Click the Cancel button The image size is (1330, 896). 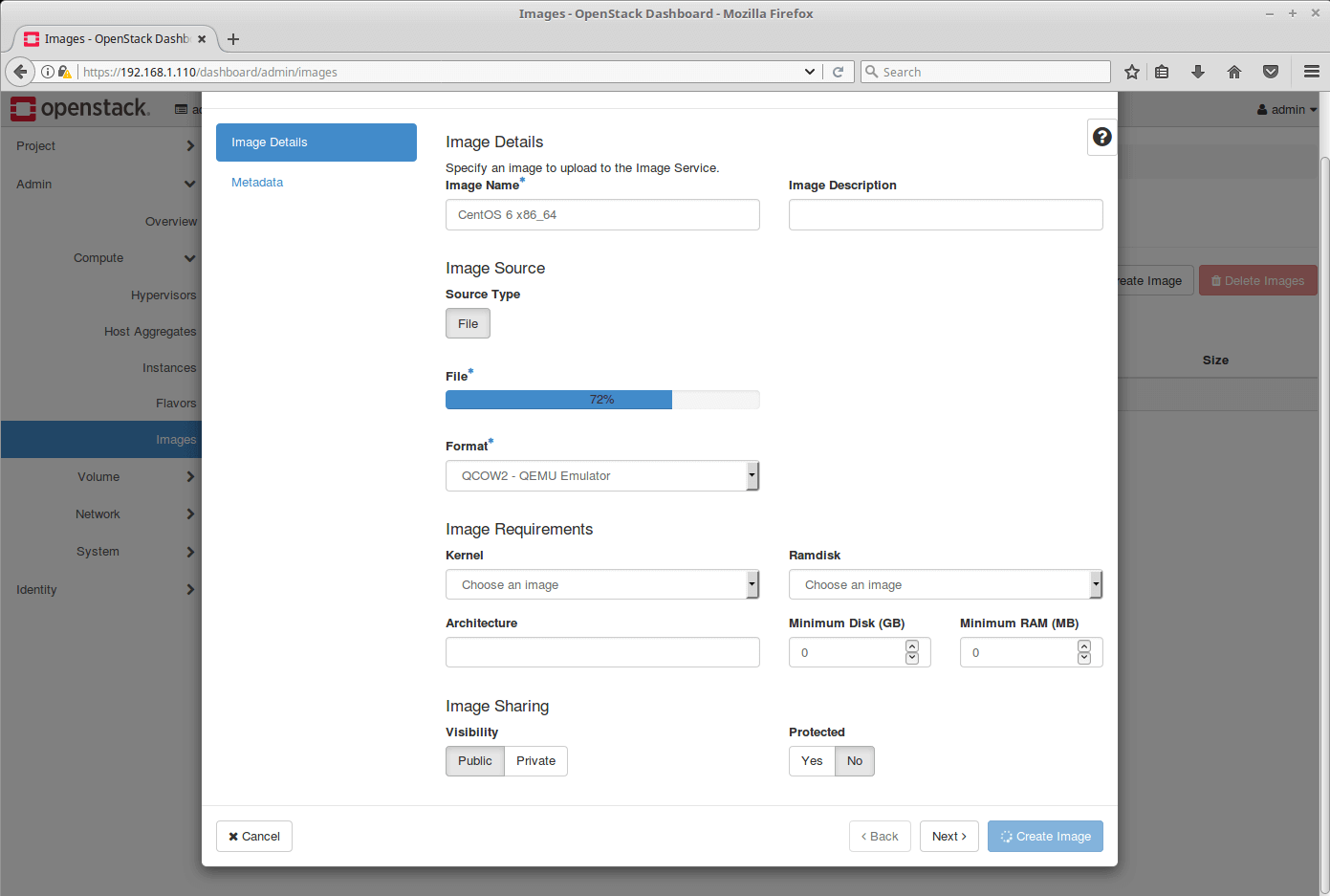254,837
